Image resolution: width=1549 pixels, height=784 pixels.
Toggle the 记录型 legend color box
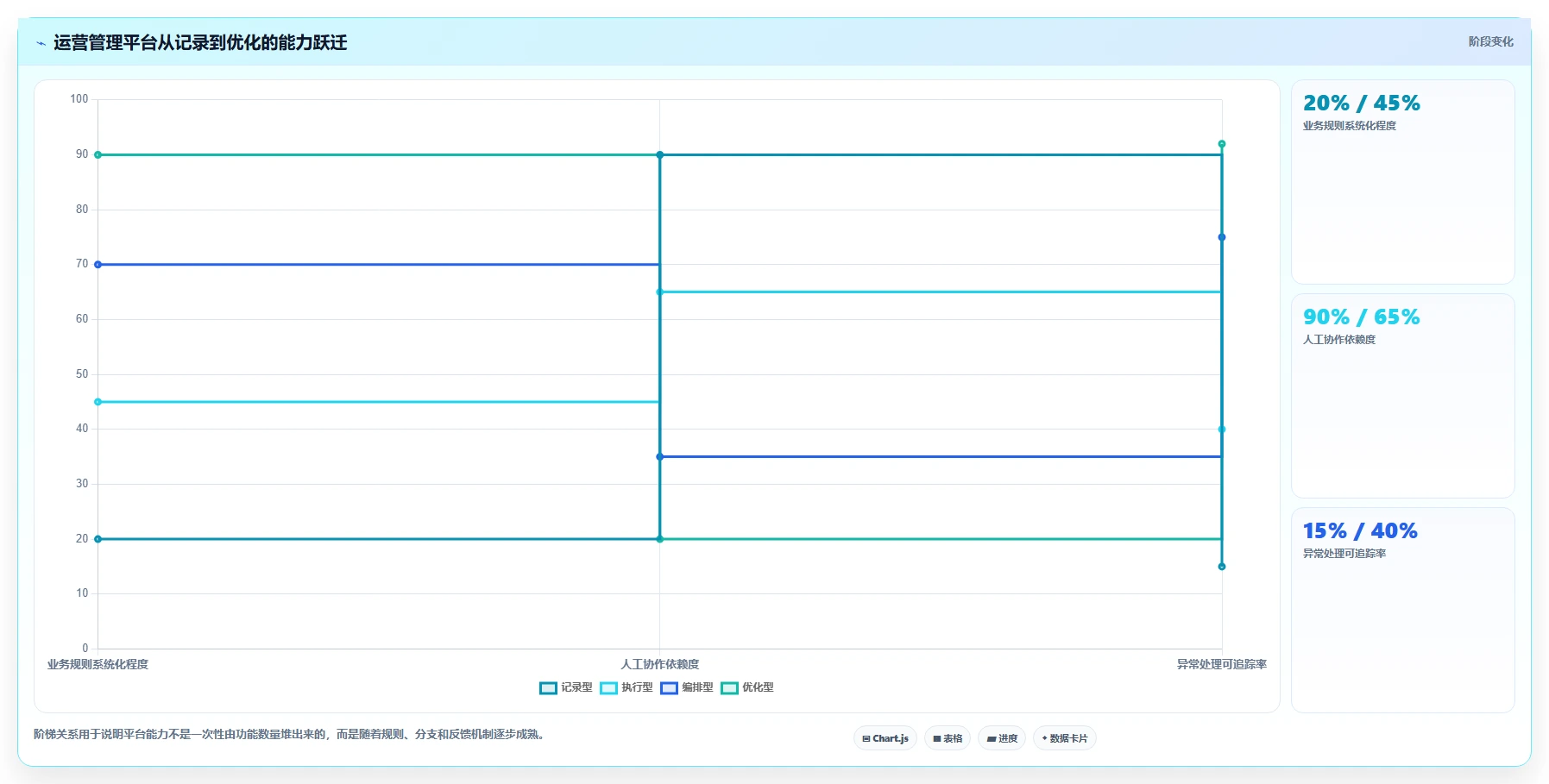548,688
